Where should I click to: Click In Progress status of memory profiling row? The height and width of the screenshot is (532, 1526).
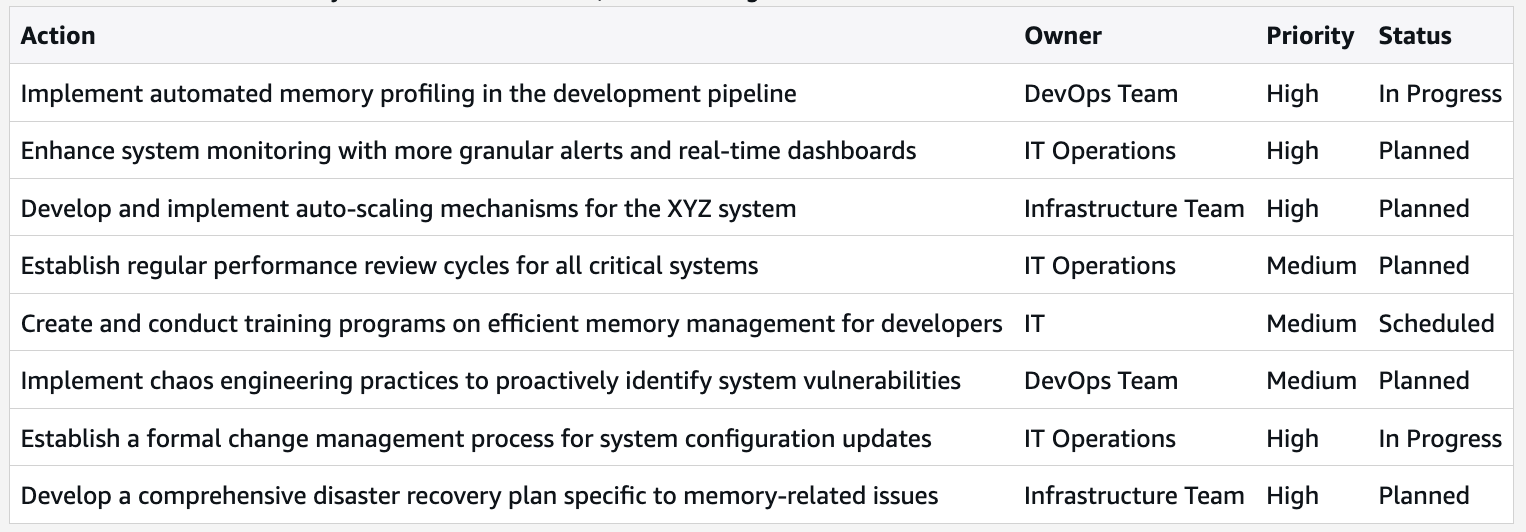1440,94
